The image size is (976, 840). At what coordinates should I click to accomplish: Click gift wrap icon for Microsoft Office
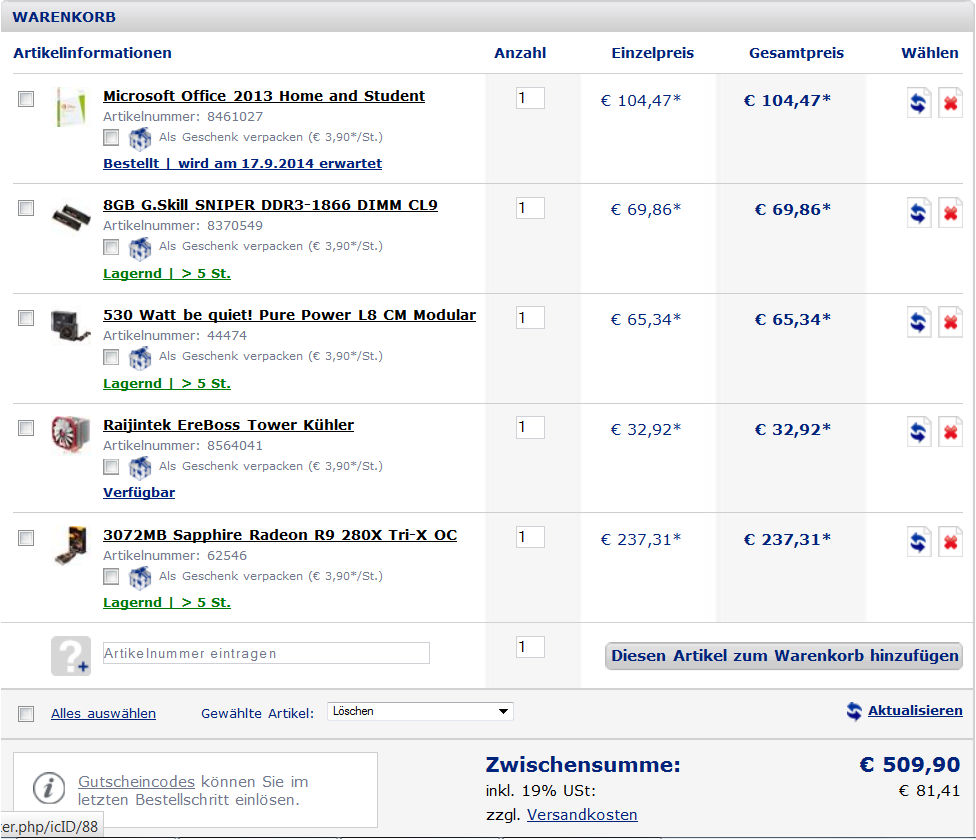click(x=140, y=139)
